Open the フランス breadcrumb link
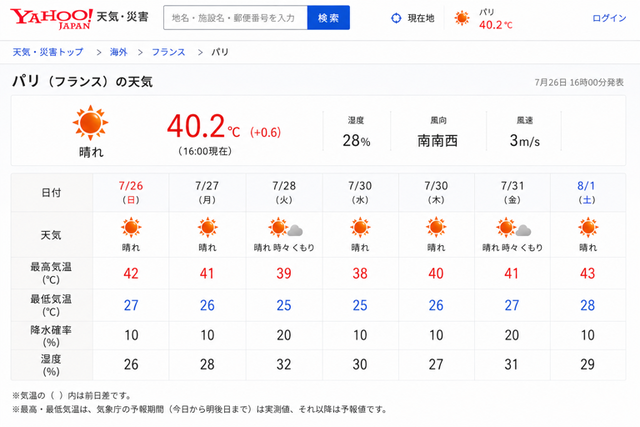640x427 pixels. [x=169, y=52]
